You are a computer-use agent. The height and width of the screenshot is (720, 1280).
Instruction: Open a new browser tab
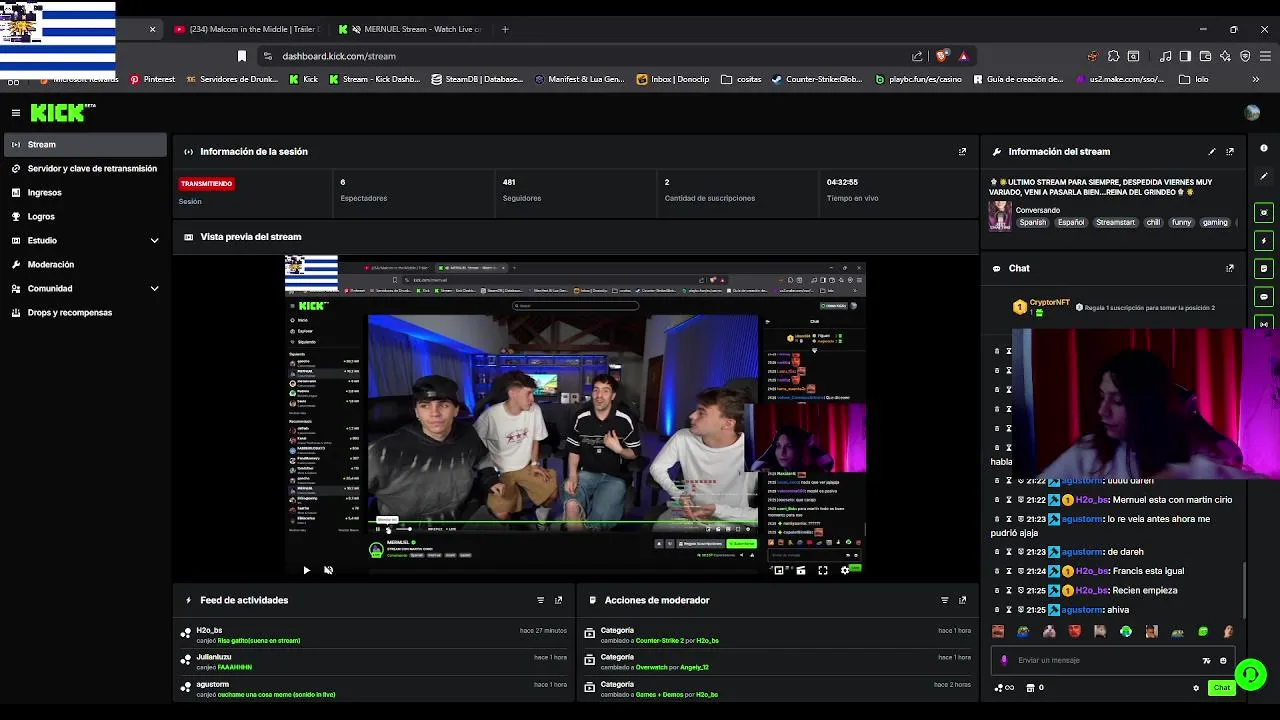pyautogui.click(x=505, y=29)
